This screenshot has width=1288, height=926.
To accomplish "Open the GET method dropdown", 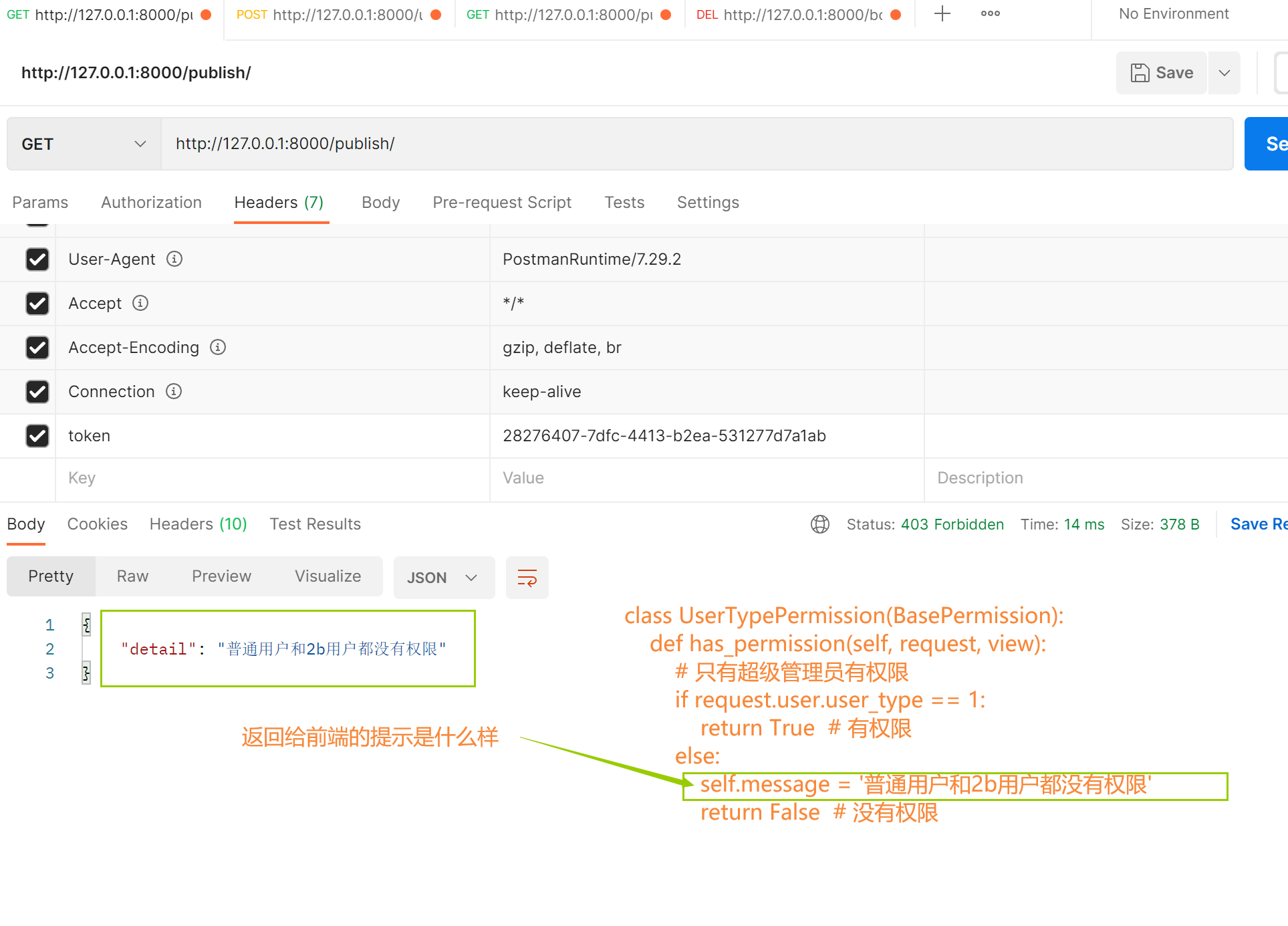I will [x=84, y=144].
